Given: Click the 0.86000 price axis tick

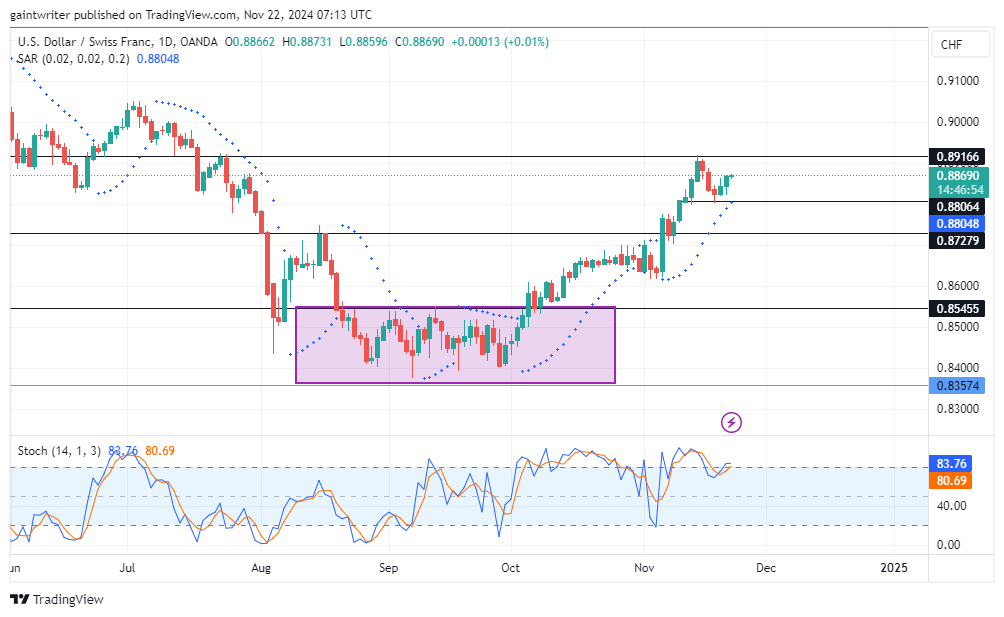Looking at the screenshot, I should [x=958, y=285].
